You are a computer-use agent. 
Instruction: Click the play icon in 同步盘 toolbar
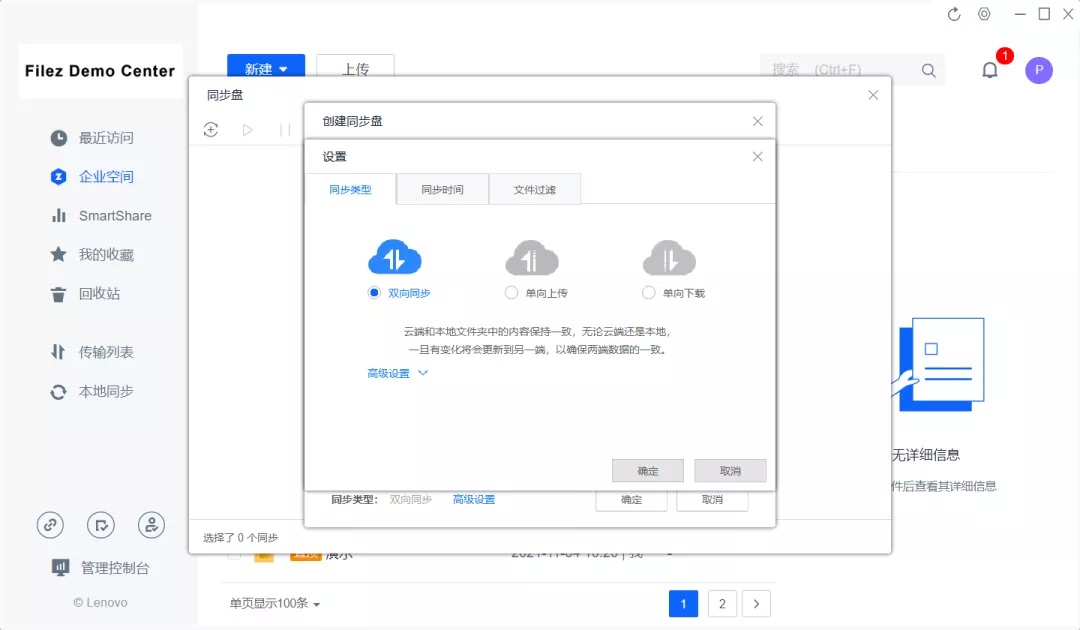coord(248,129)
